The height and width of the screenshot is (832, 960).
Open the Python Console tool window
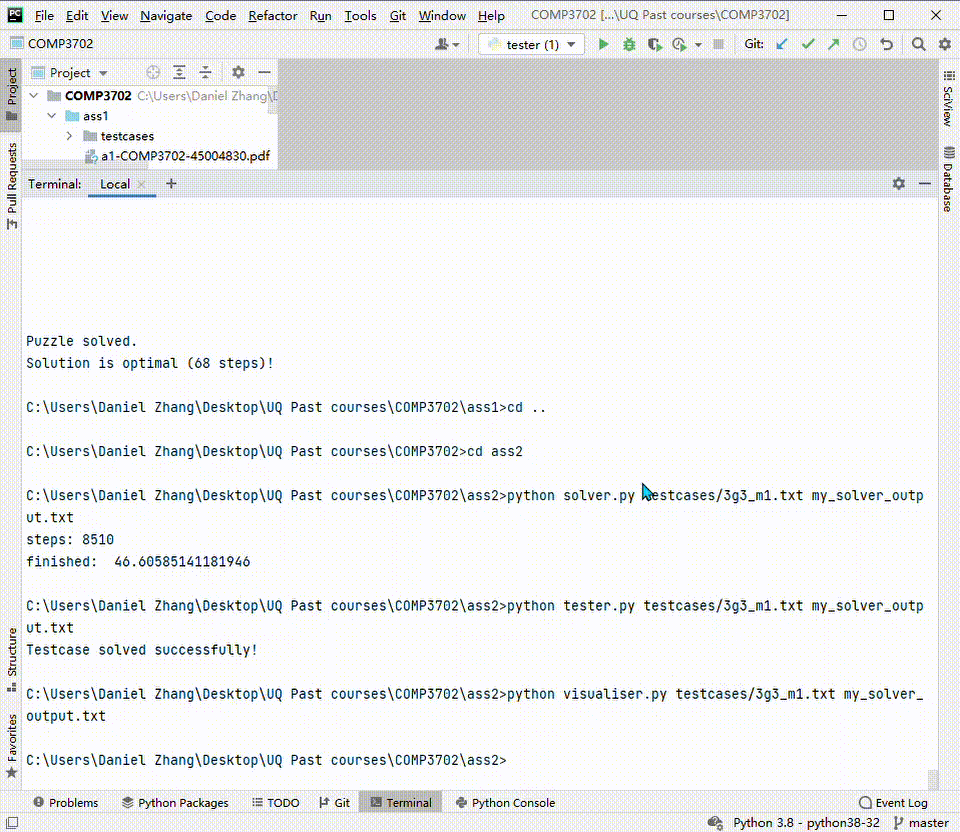[x=506, y=802]
